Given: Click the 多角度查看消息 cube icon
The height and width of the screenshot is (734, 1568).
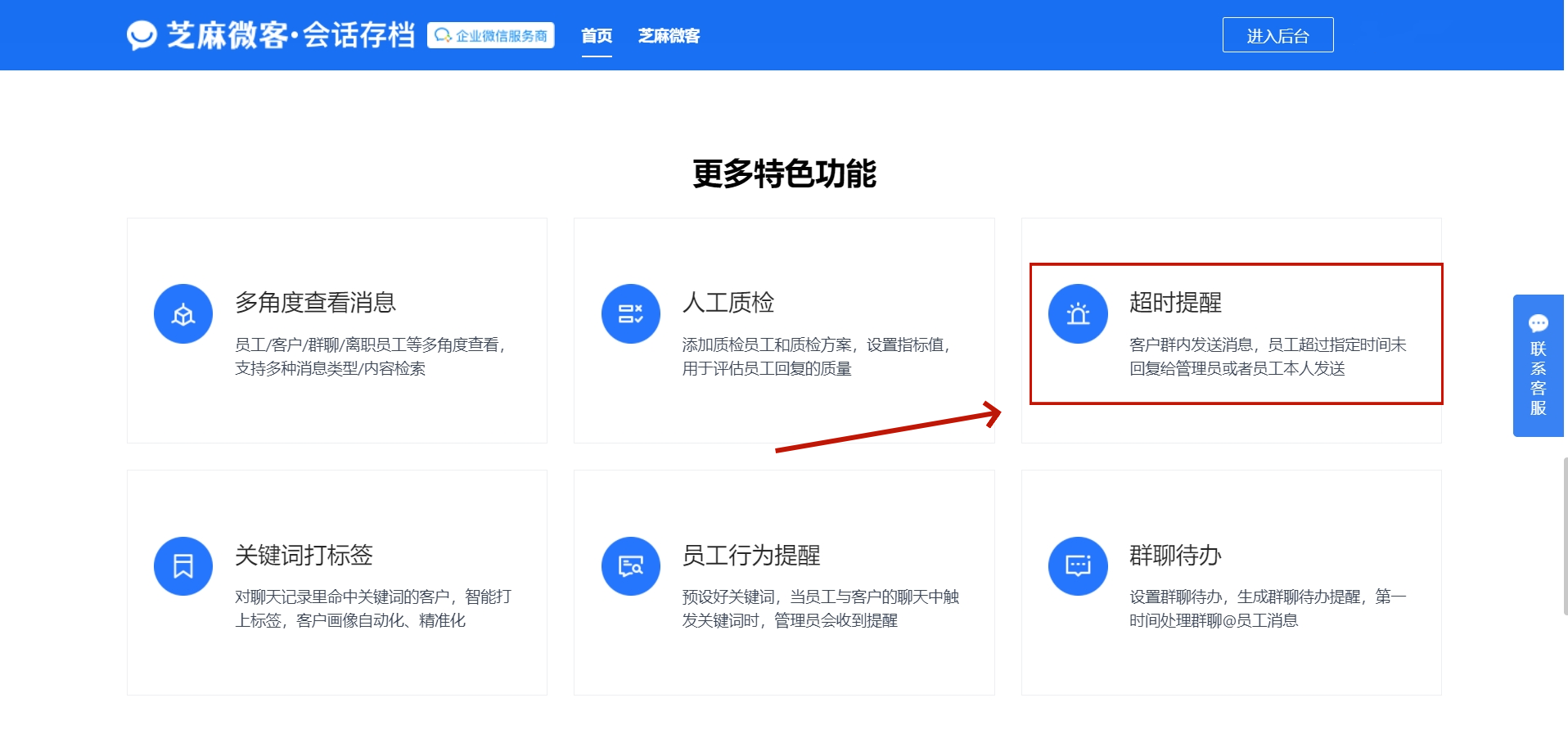Looking at the screenshot, I should point(183,313).
